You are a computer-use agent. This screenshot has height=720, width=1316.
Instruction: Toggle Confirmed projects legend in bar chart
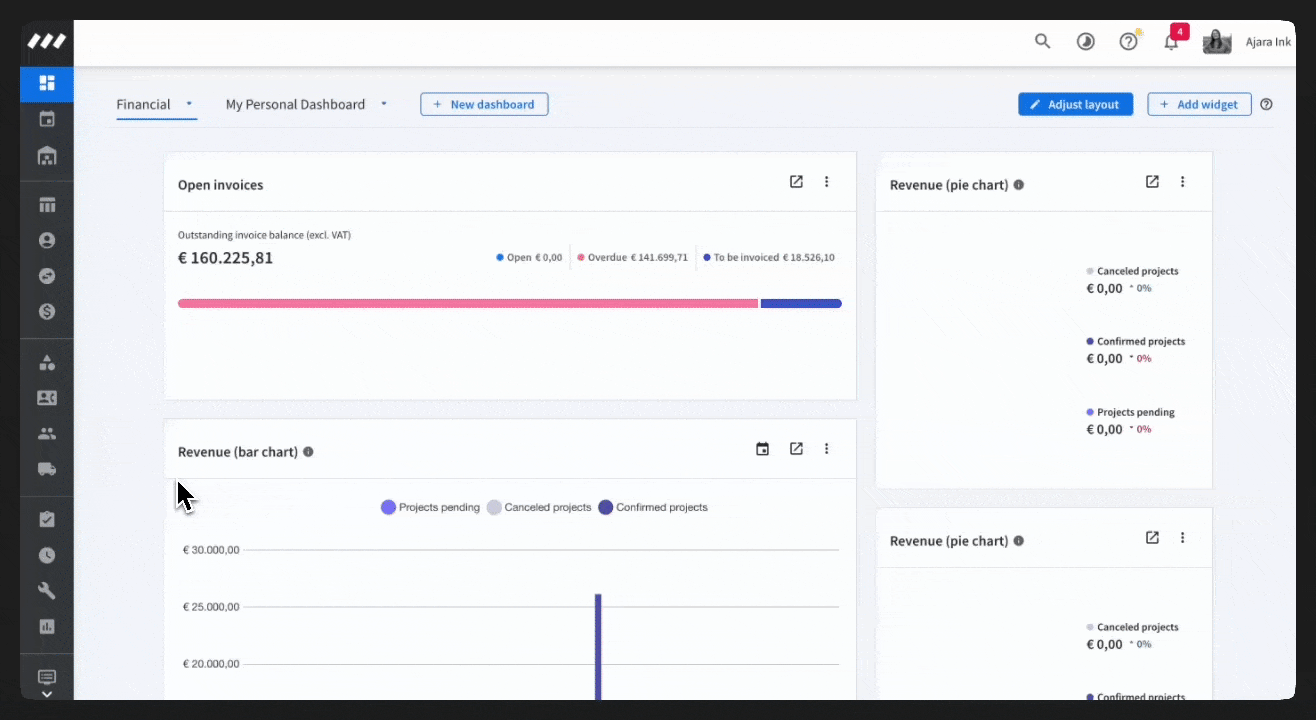click(653, 507)
